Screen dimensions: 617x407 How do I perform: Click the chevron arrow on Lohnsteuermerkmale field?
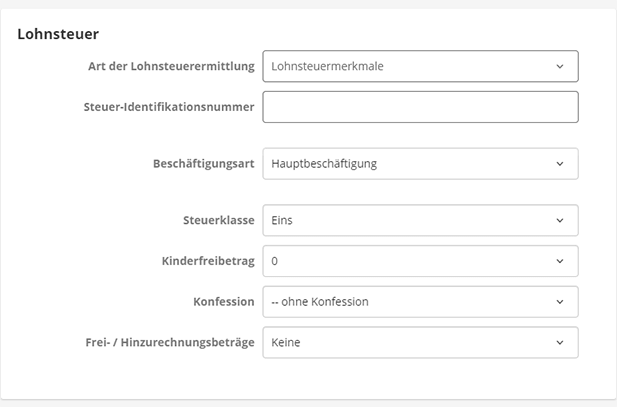click(559, 66)
